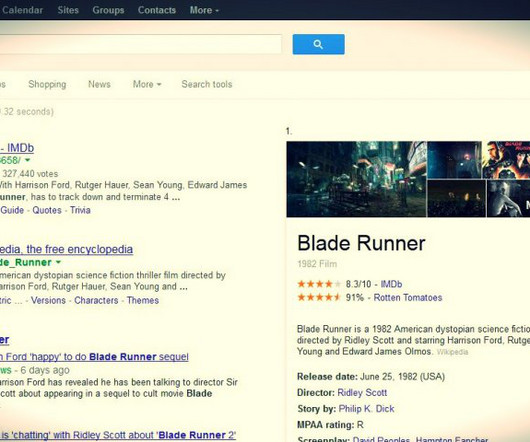This screenshot has height=442, width=530.
Task: Open the Ridley Scott director link
Action: (362, 393)
